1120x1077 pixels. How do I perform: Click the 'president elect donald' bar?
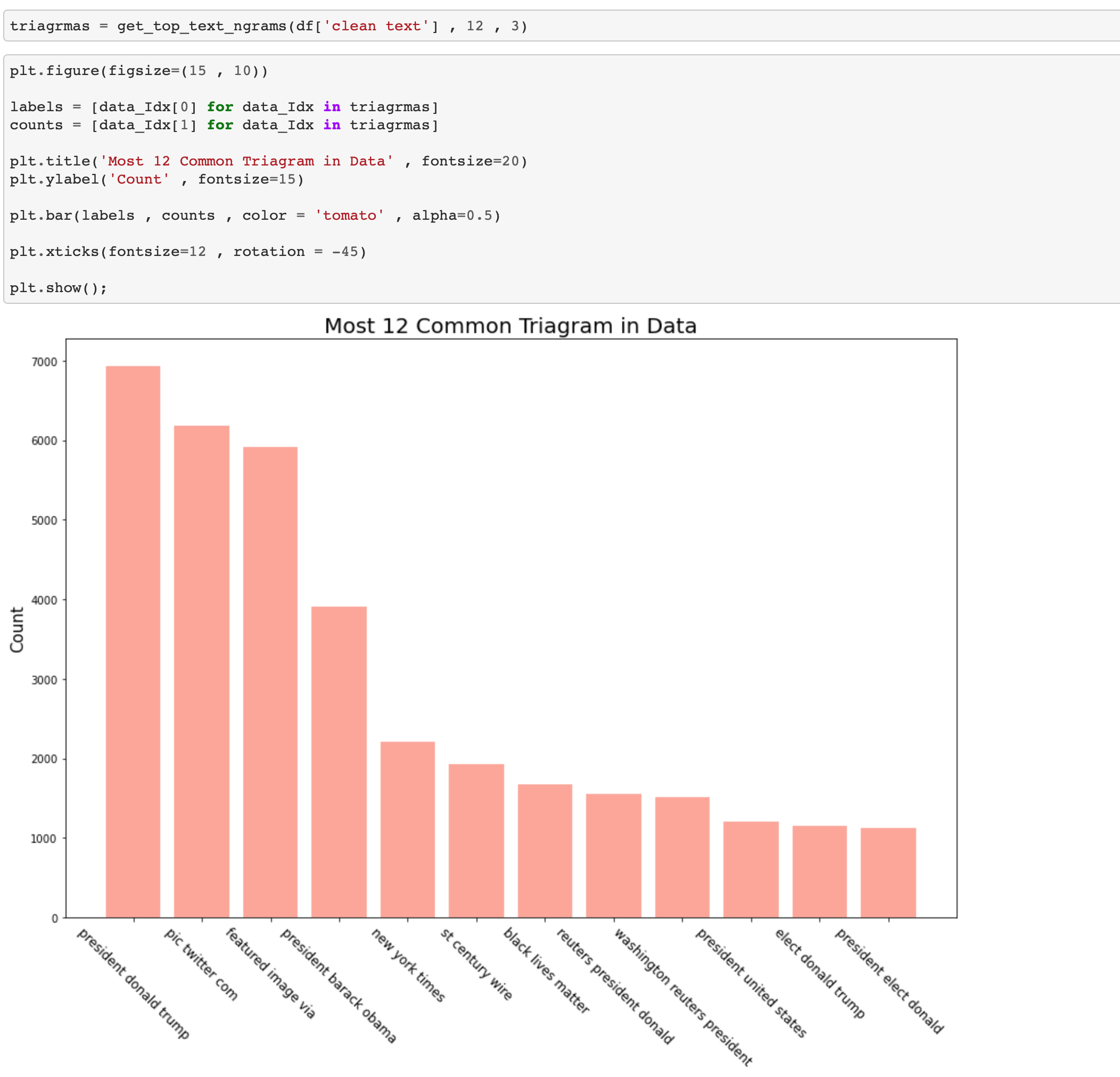pos(888,872)
